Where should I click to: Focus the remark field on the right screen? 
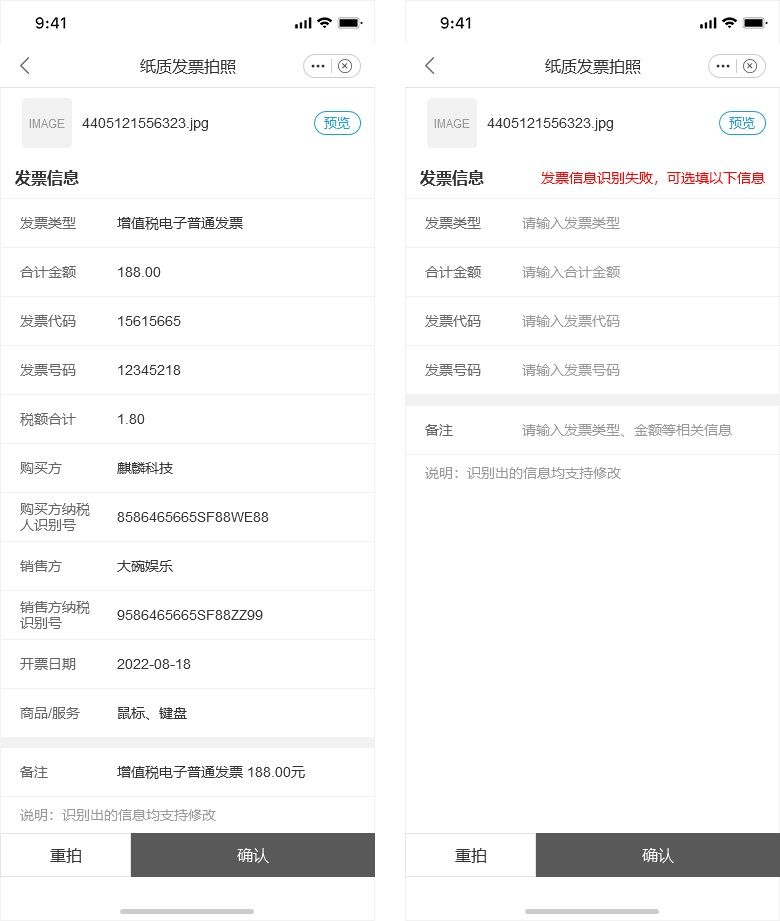[627, 431]
